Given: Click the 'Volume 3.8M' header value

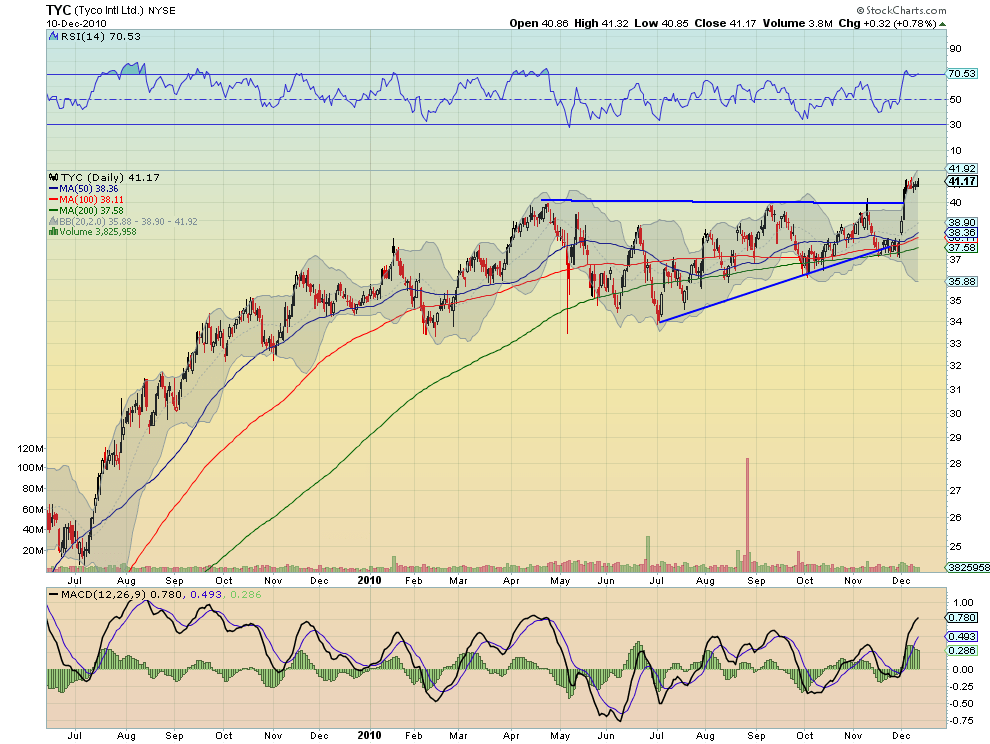Looking at the screenshot, I should [797, 23].
